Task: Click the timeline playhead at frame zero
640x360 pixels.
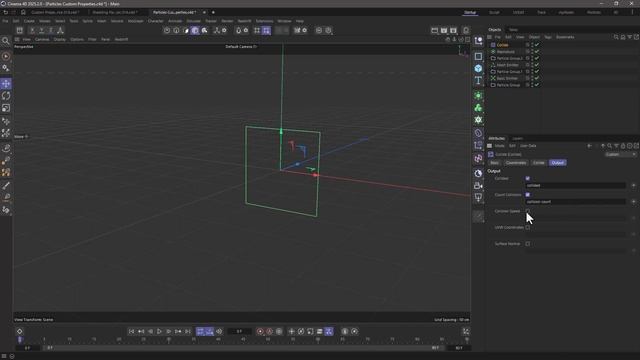Action: click(19, 340)
